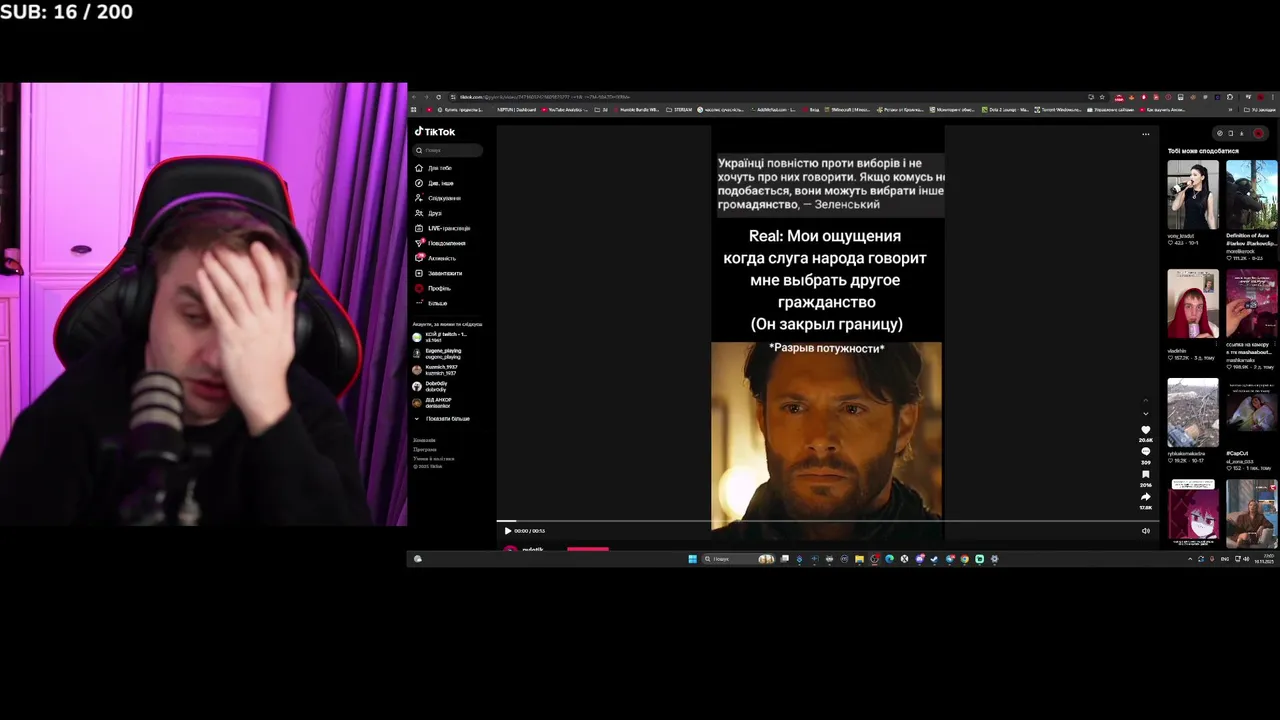The image size is (1280, 720).
Task: Like the video with the heart icon
Action: pyautogui.click(x=1146, y=430)
